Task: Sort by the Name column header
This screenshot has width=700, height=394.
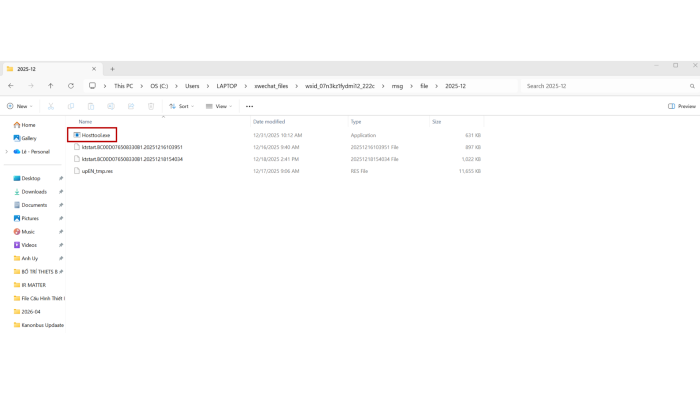Action: [x=85, y=122]
